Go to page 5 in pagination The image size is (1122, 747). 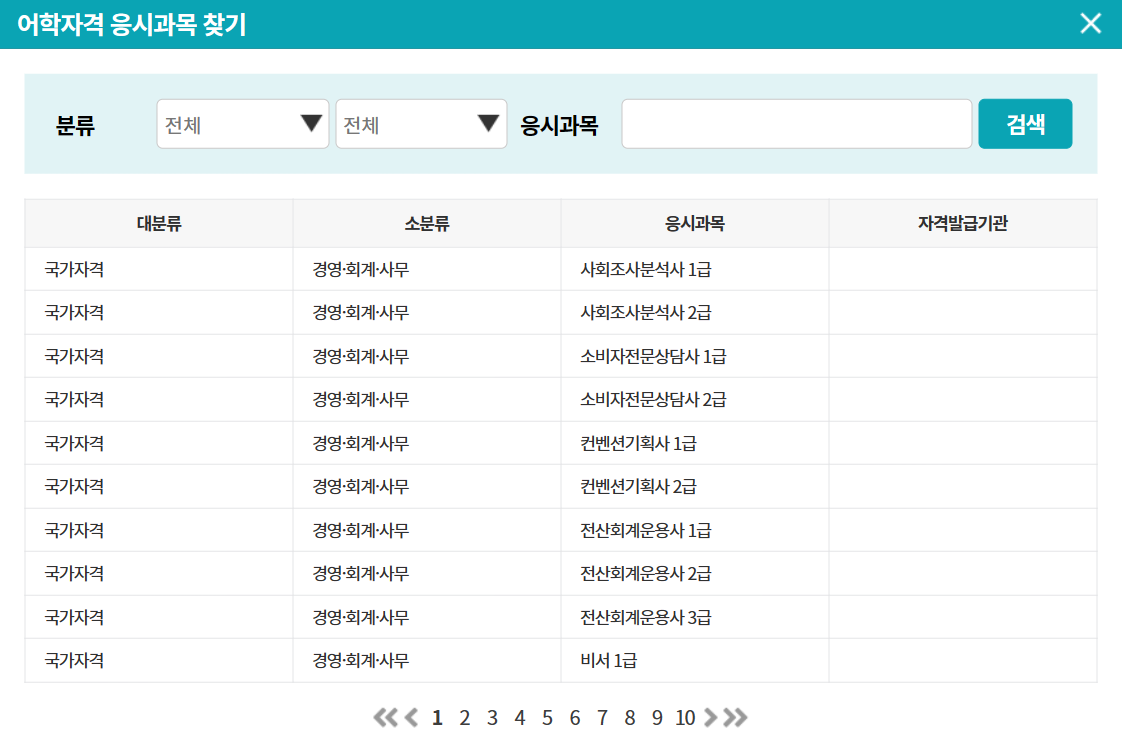point(547,717)
